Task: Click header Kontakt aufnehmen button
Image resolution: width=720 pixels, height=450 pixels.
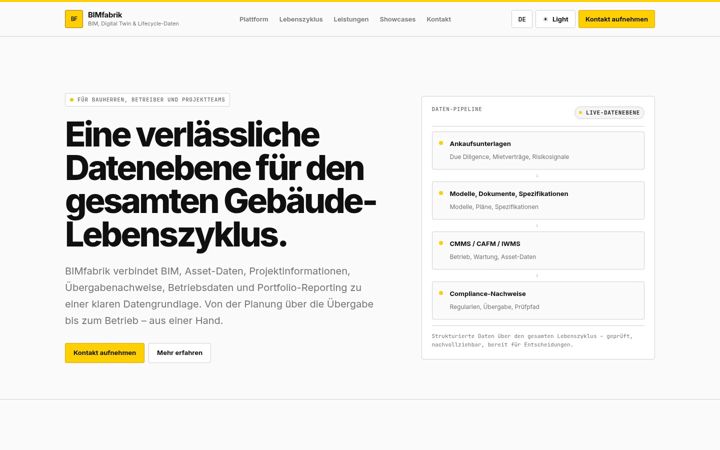Action: pos(616,19)
